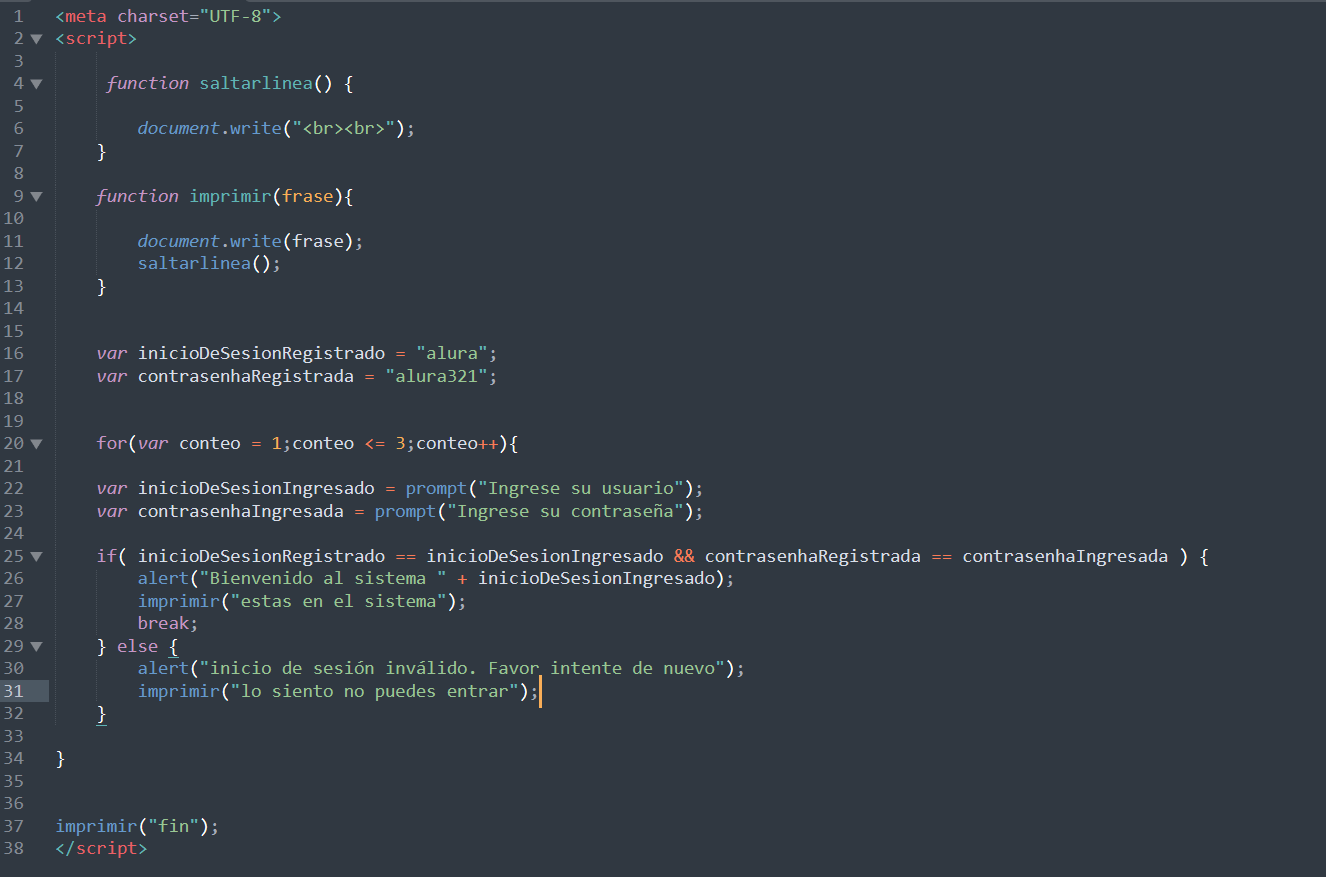The image size is (1326, 877).
Task: Click the "<br><br>" string literal
Action: [x=344, y=128]
